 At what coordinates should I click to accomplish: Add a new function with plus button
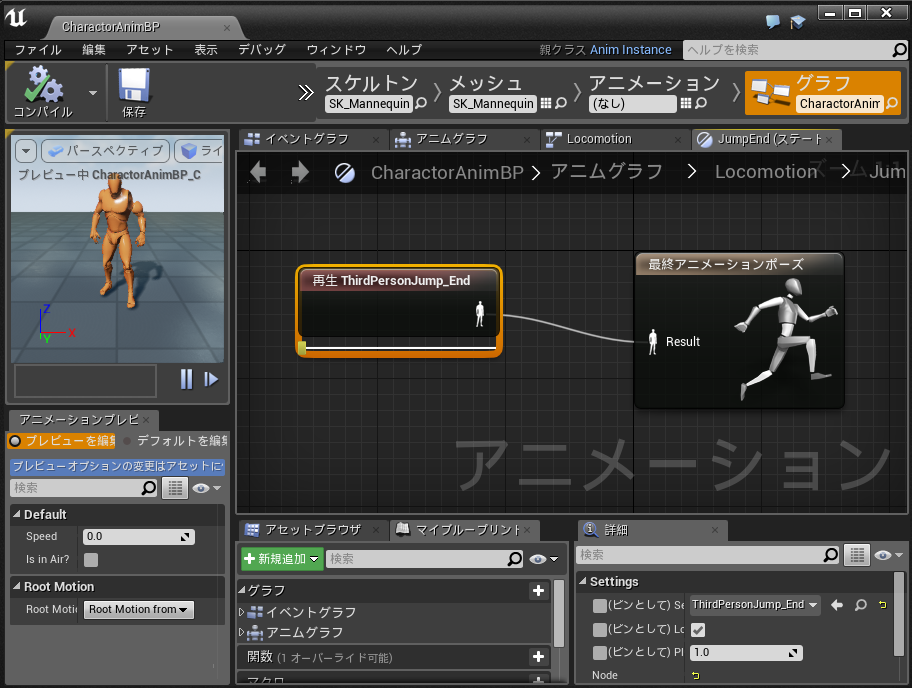coord(539,657)
